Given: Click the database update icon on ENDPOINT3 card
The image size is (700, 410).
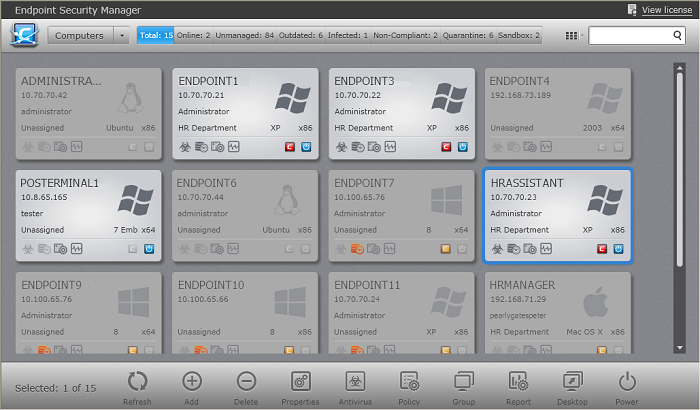Looking at the screenshot, I should coord(358,146).
